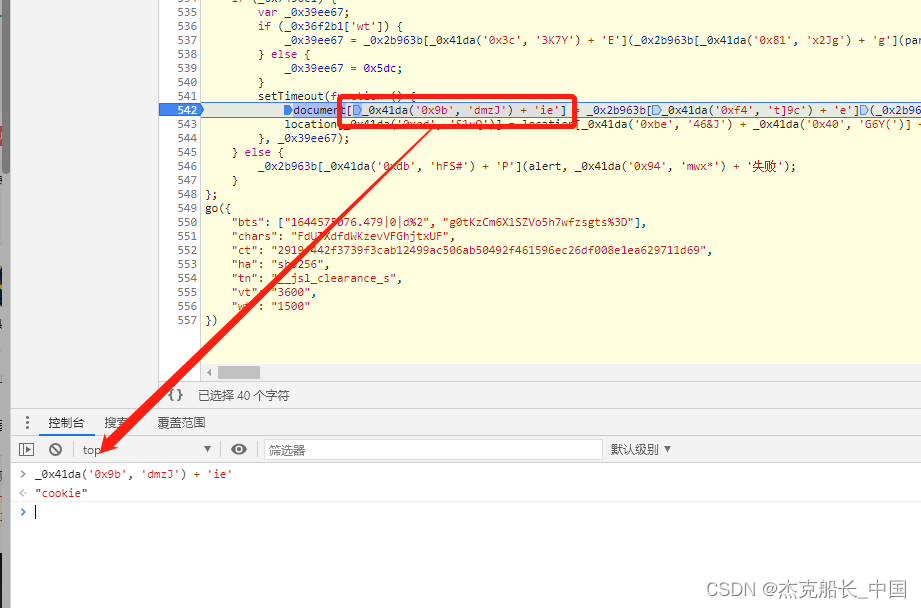Image resolution: width=921 pixels, height=608 pixels.
Task: Focus the 筛选器 filter input
Action: click(433, 450)
